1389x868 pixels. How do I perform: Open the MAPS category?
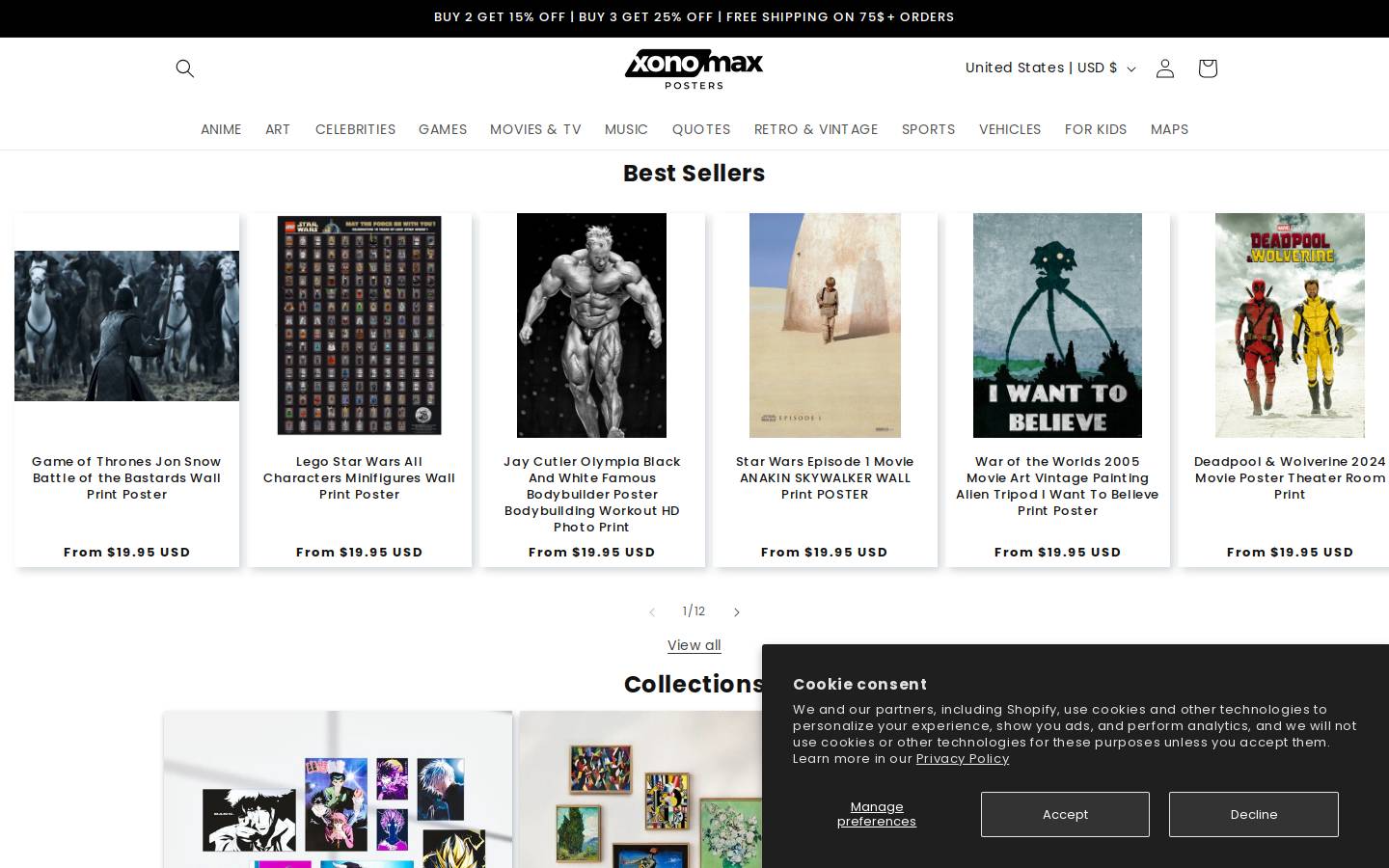point(1169,129)
